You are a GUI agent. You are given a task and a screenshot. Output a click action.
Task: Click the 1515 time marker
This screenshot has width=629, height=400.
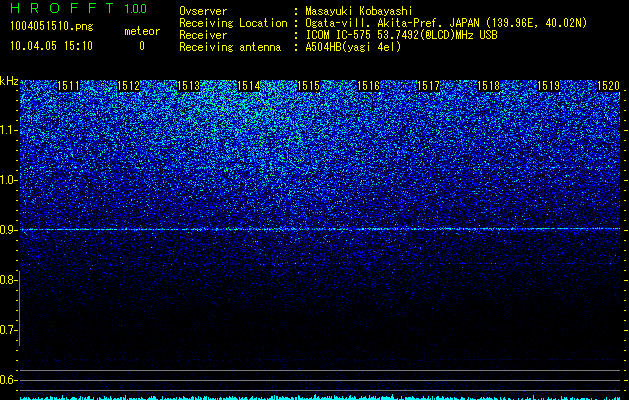pos(308,86)
